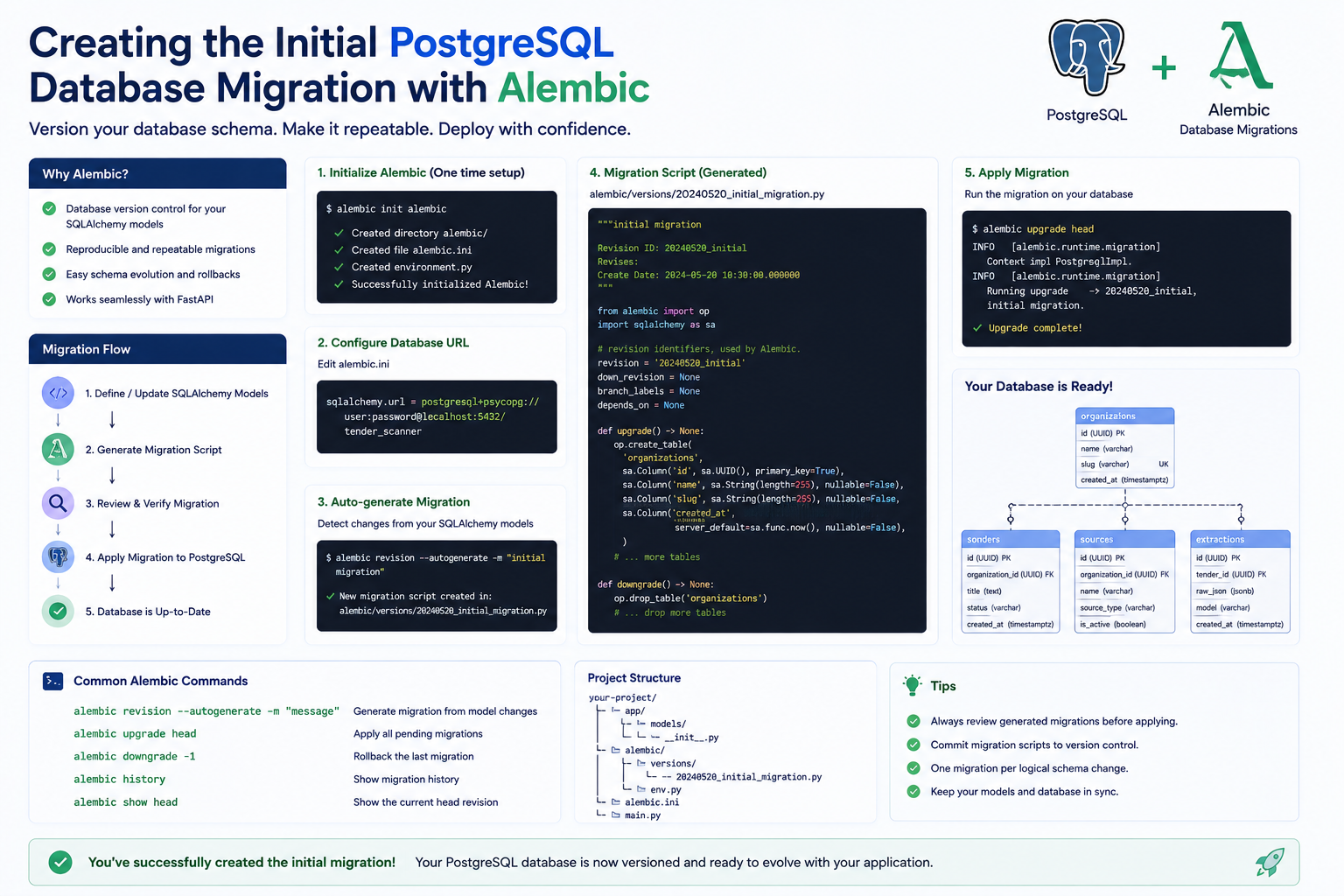Select alembic.ini in the Project Structure tree

pyautogui.click(x=652, y=802)
